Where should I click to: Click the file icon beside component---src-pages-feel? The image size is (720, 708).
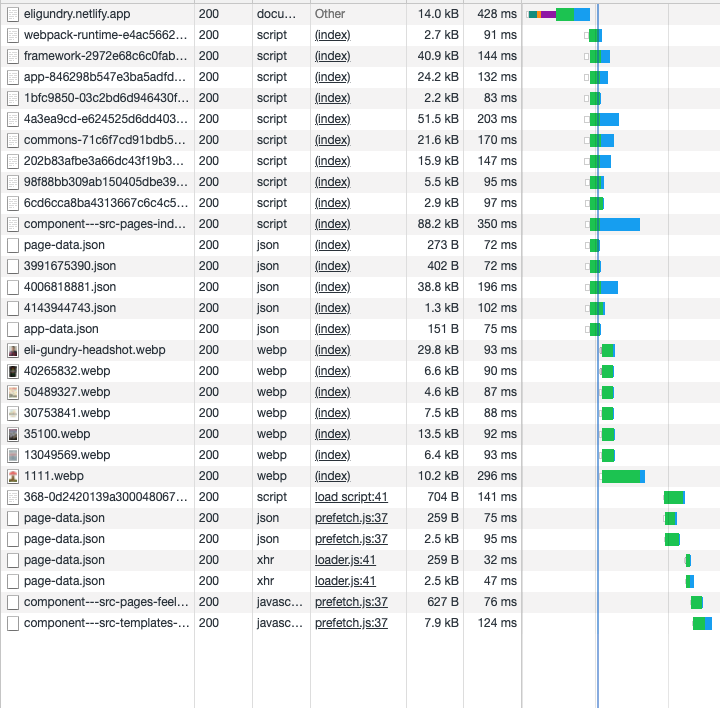(13, 602)
